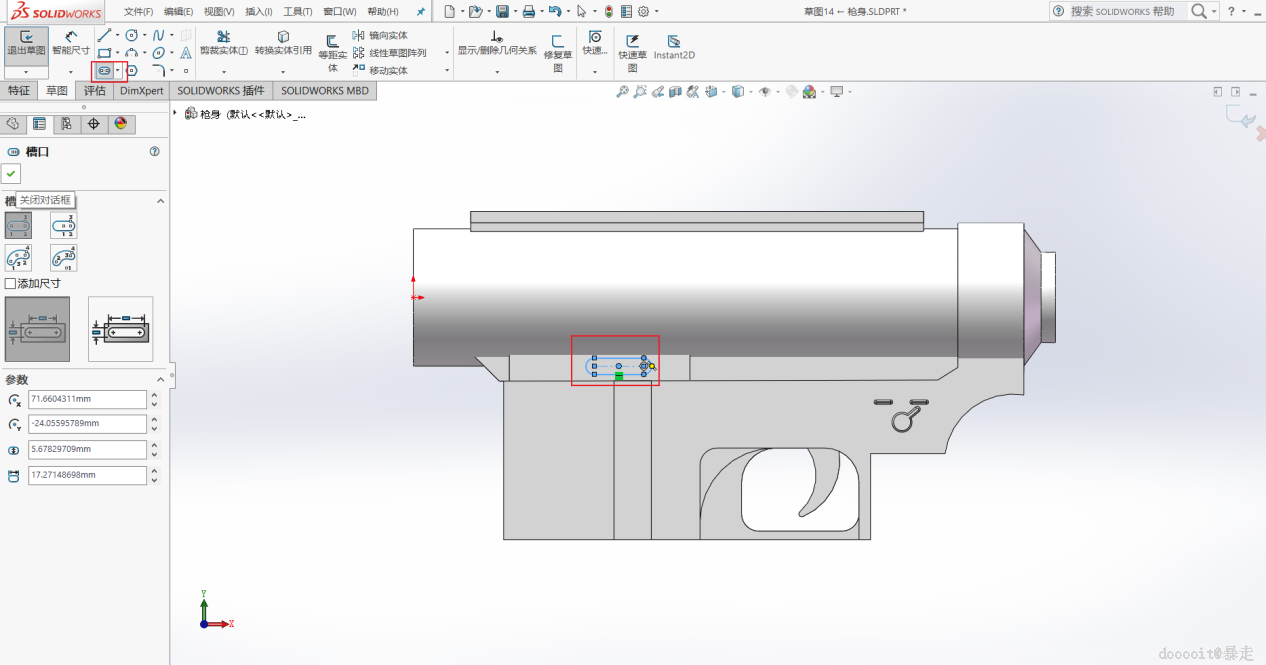Collapse the Parameters (参数) section

coord(160,380)
